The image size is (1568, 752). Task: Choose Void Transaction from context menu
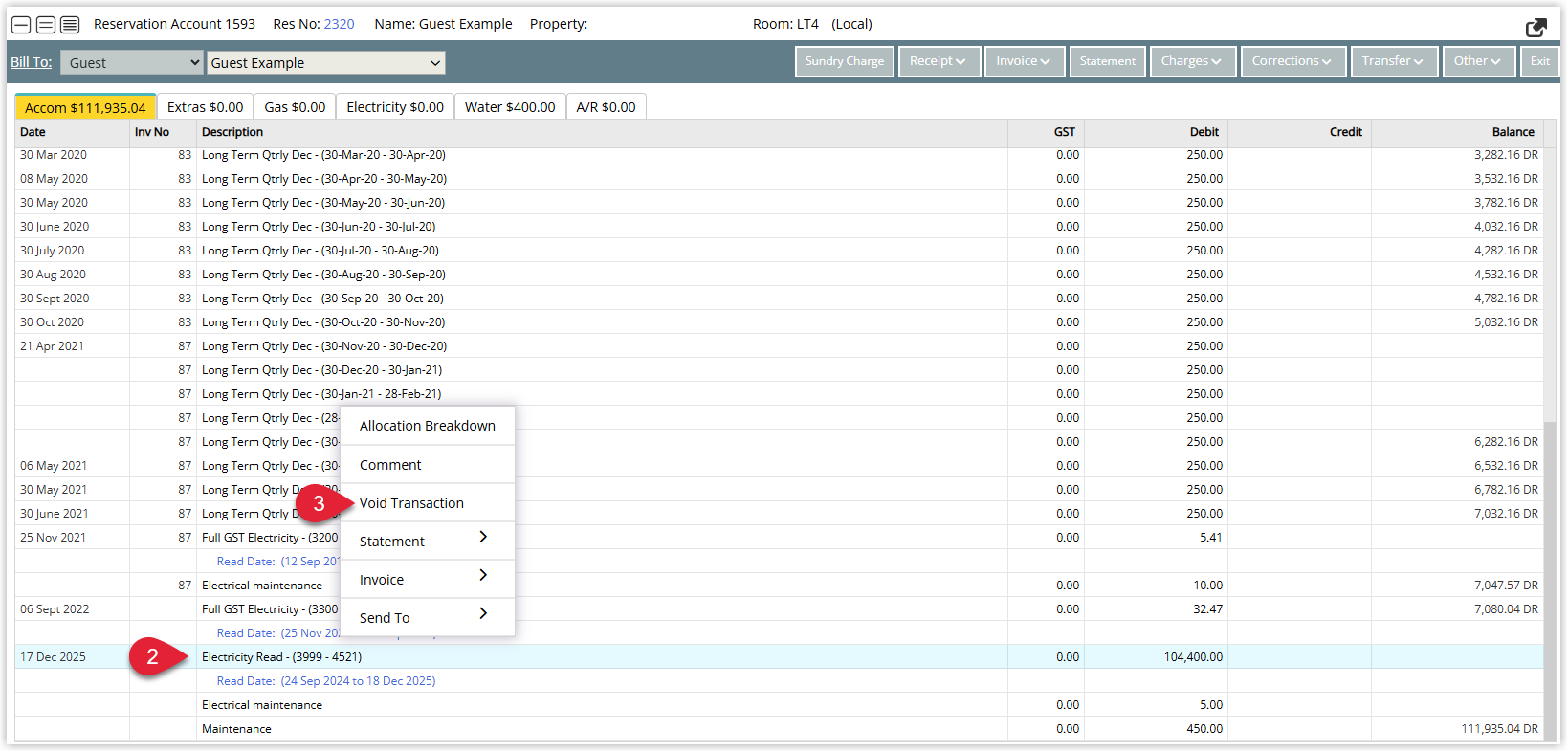pos(428,503)
